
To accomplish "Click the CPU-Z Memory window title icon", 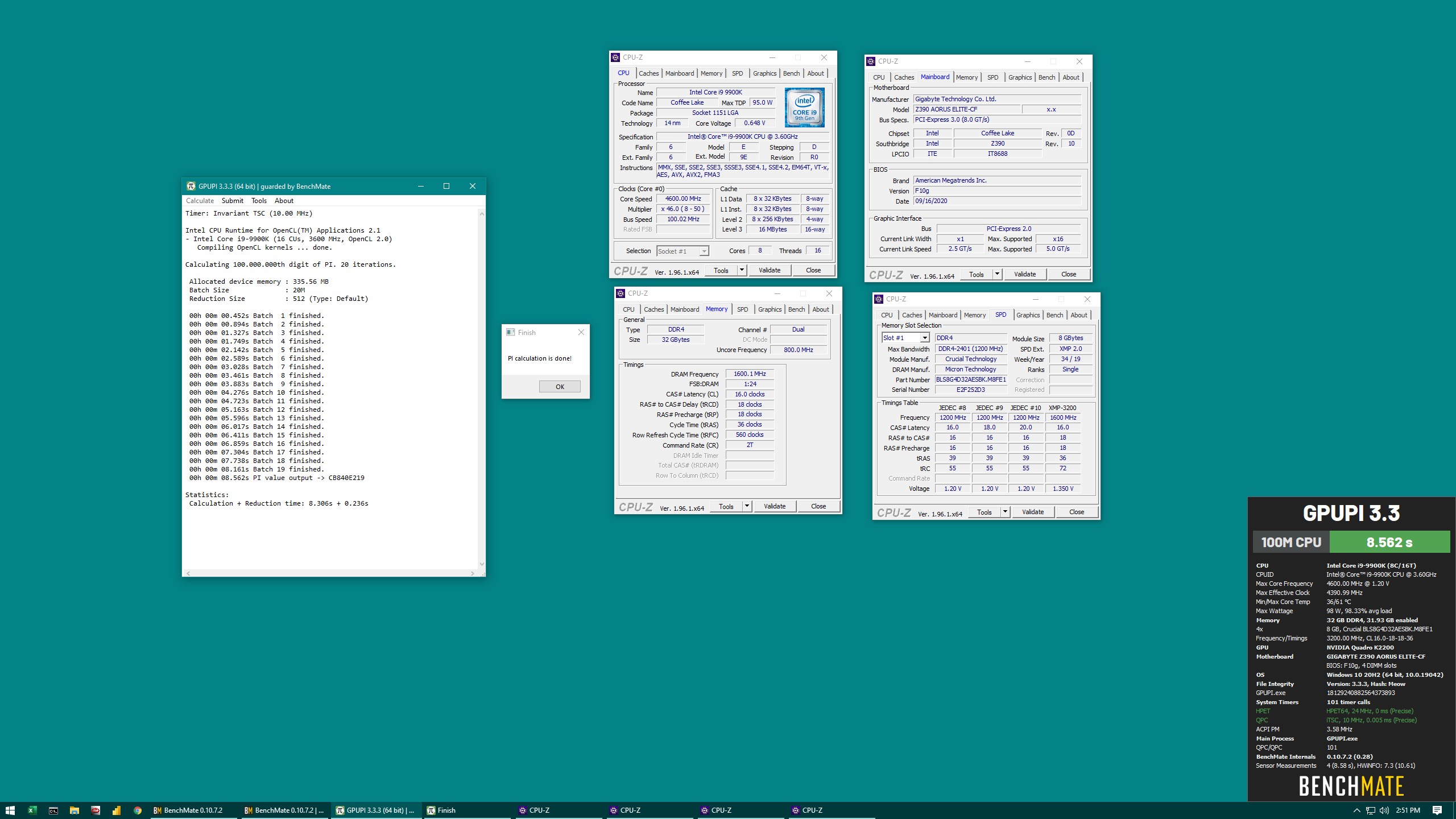I will pyautogui.click(x=621, y=293).
